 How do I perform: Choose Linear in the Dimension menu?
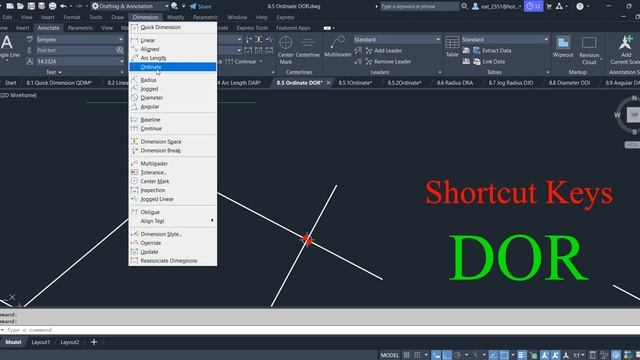point(173,40)
